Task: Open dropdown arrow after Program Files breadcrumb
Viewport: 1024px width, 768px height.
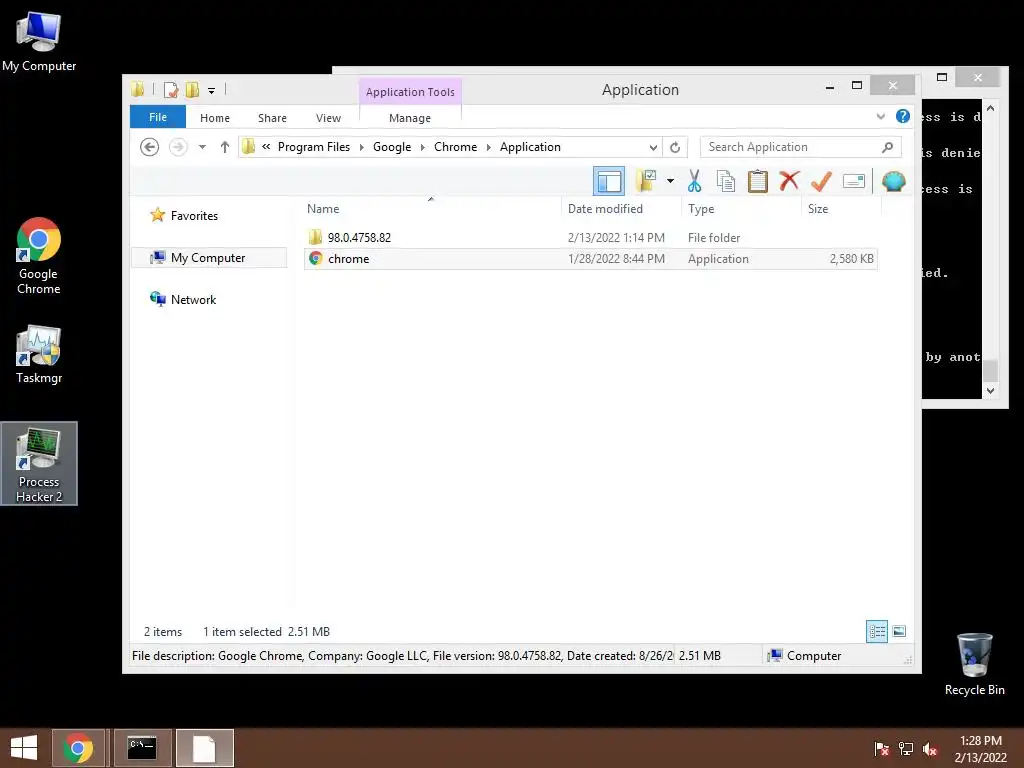Action: point(362,147)
